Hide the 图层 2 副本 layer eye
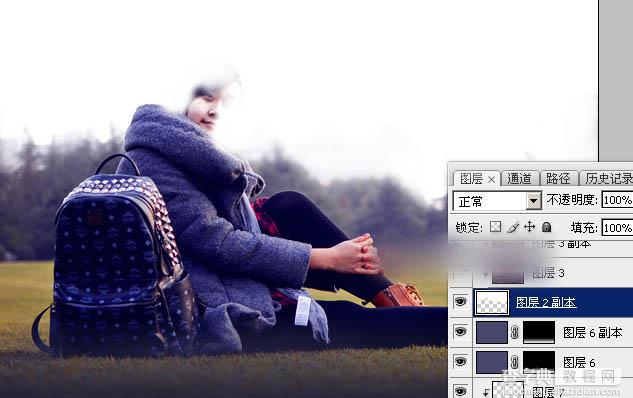This screenshot has height=398, width=633. coord(460,302)
